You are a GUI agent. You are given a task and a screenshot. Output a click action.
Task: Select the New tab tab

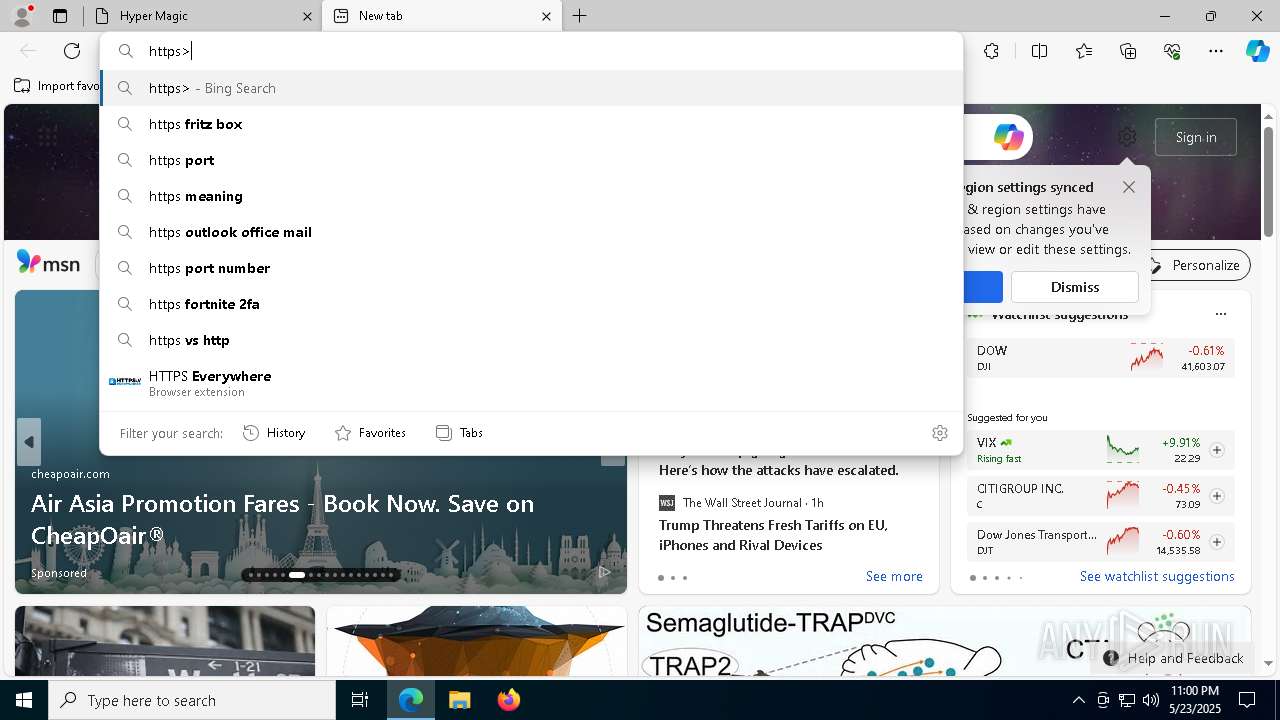tap(444, 16)
